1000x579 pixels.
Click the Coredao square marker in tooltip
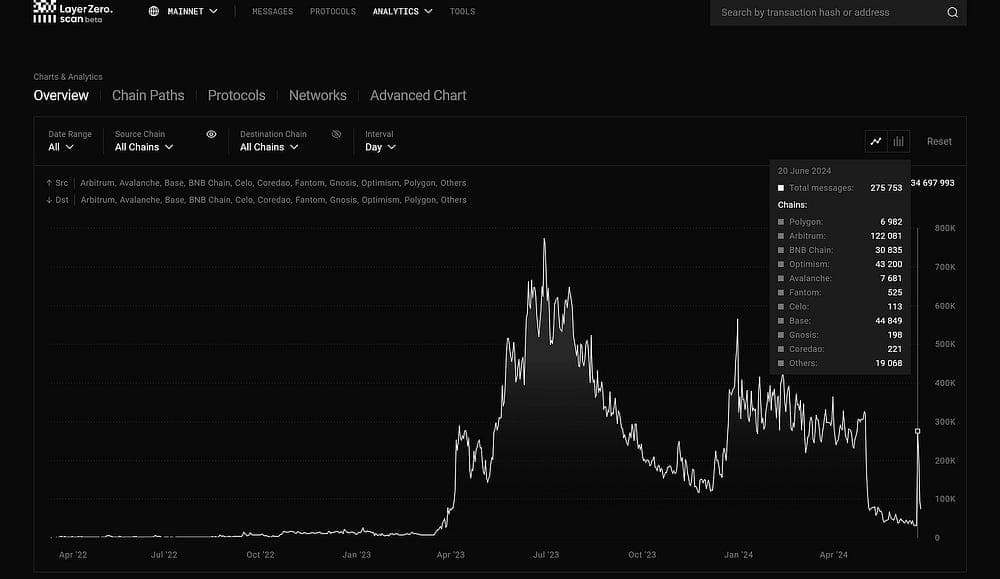point(781,349)
